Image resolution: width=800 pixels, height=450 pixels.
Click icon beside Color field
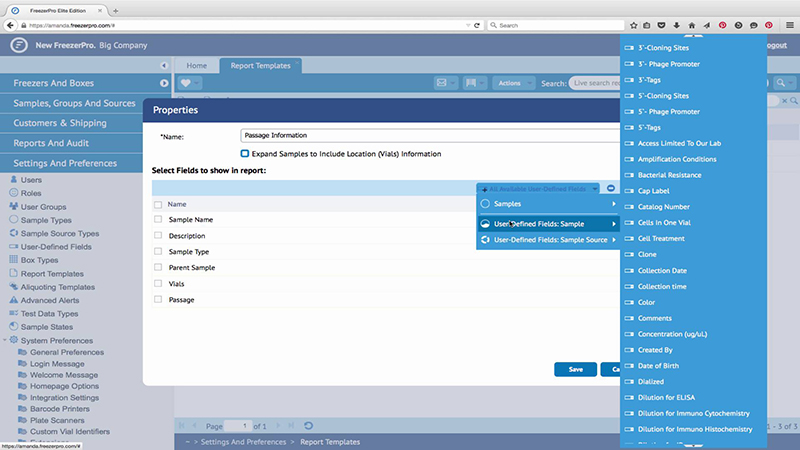(x=629, y=302)
